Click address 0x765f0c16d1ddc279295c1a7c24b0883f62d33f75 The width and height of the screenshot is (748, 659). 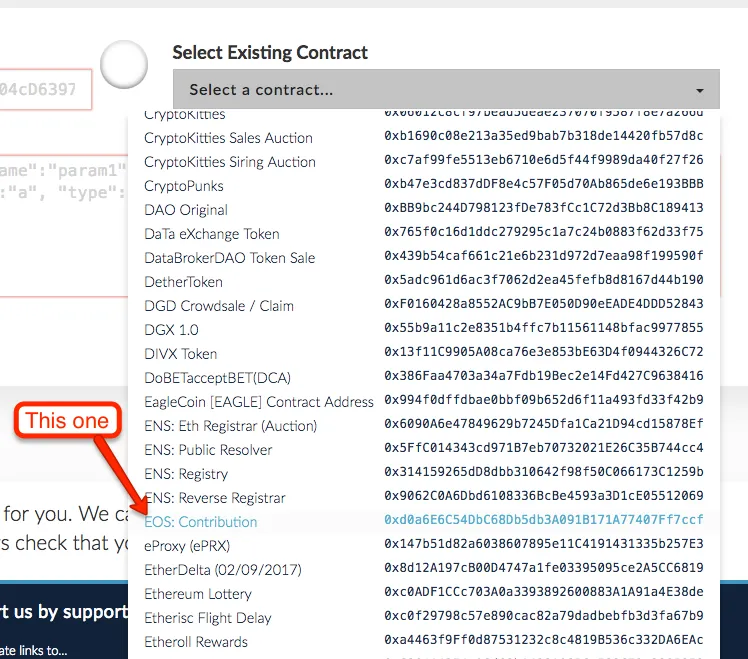[544, 232]
